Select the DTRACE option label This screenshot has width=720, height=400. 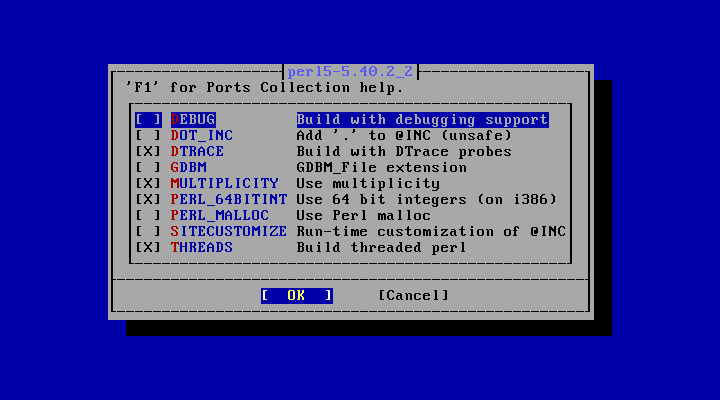tap(197, 152)
